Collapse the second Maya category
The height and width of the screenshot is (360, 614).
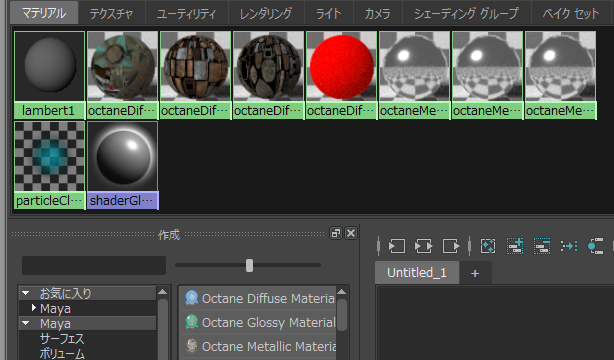(26, 323)
